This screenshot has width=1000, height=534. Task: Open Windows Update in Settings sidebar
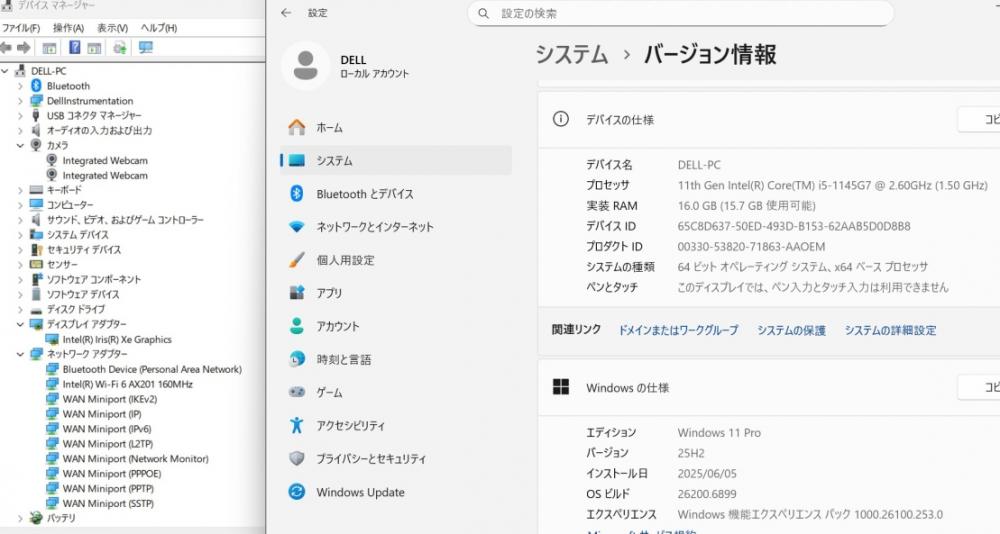coord(360,492)
